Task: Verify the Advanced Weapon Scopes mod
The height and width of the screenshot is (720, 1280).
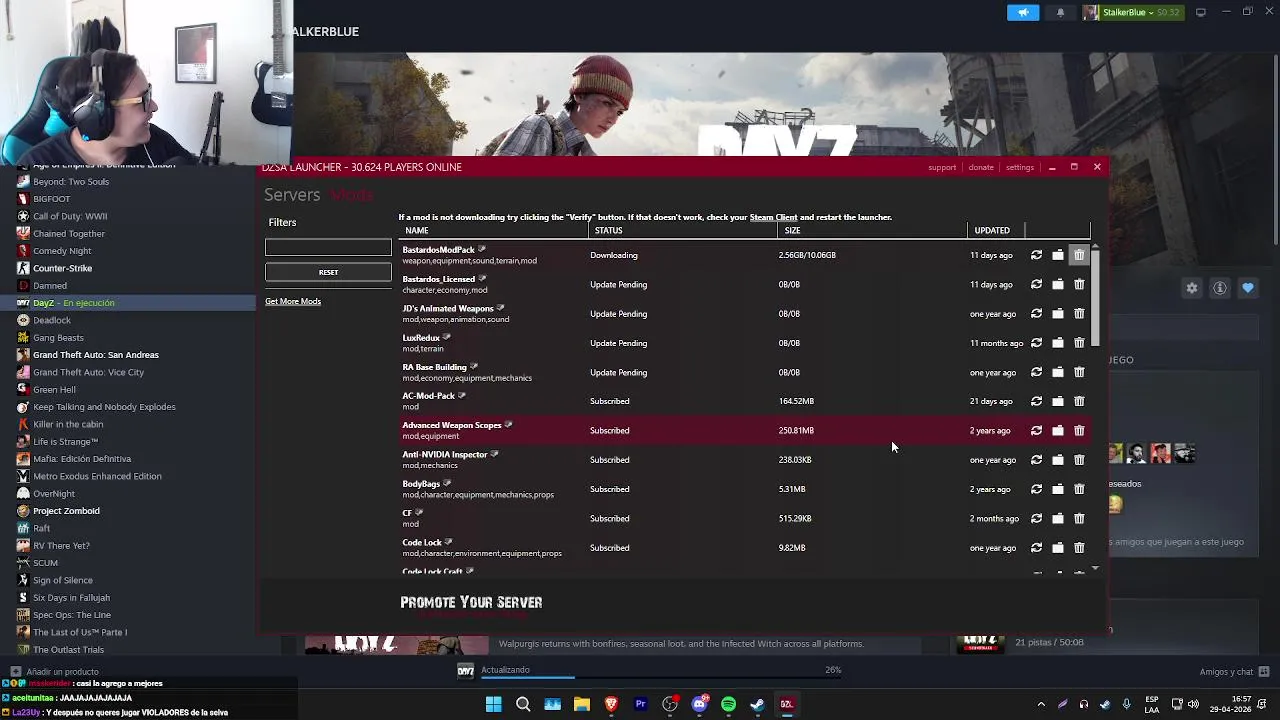Action: [1036, 431]
